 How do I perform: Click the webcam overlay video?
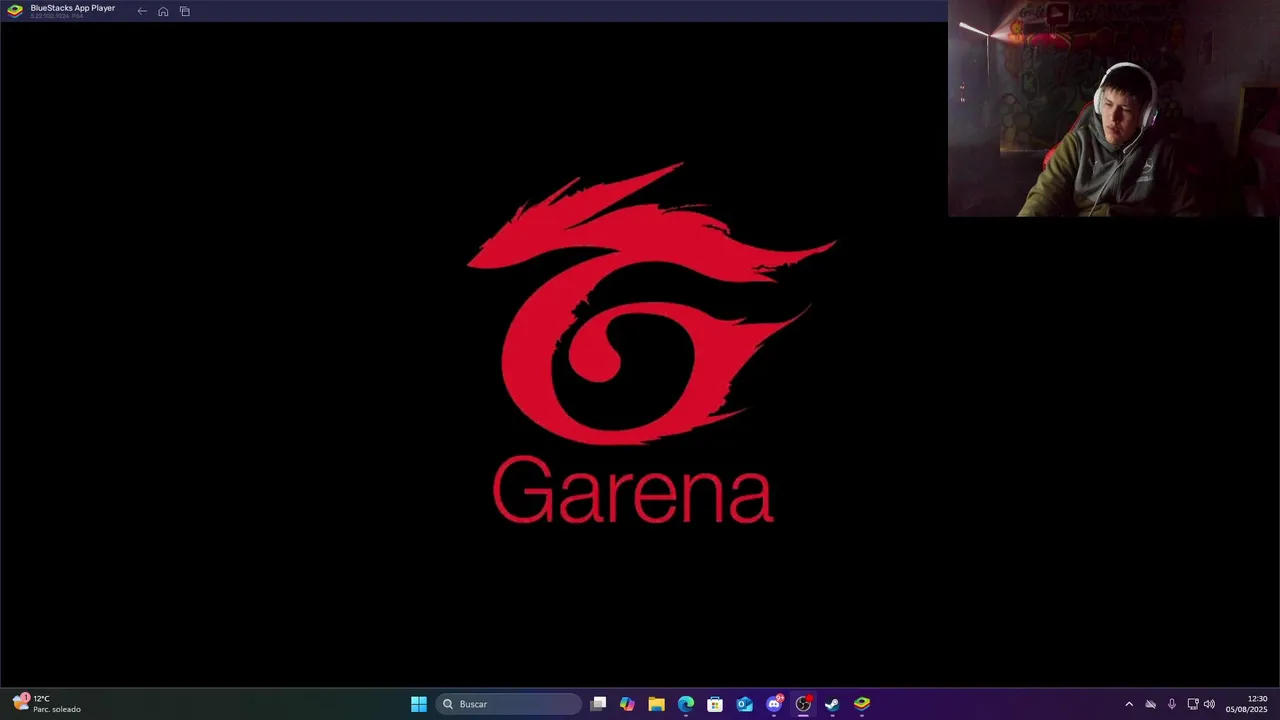click(1114, 108)
